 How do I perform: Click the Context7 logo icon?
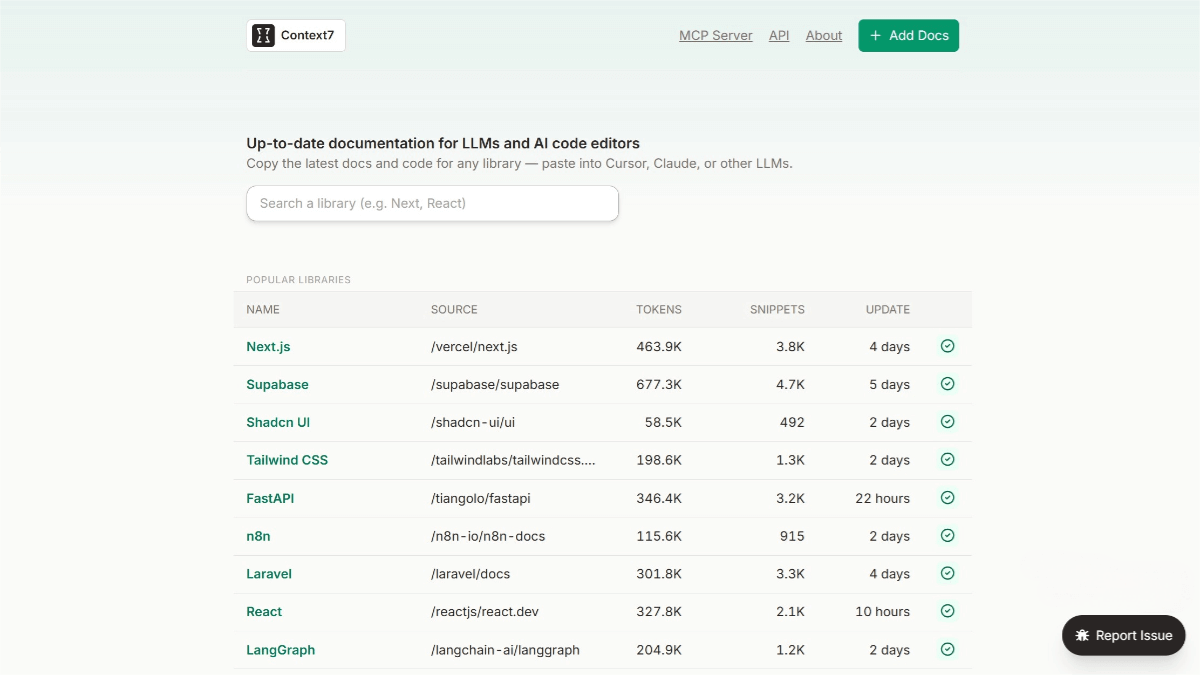pos(263,36)
